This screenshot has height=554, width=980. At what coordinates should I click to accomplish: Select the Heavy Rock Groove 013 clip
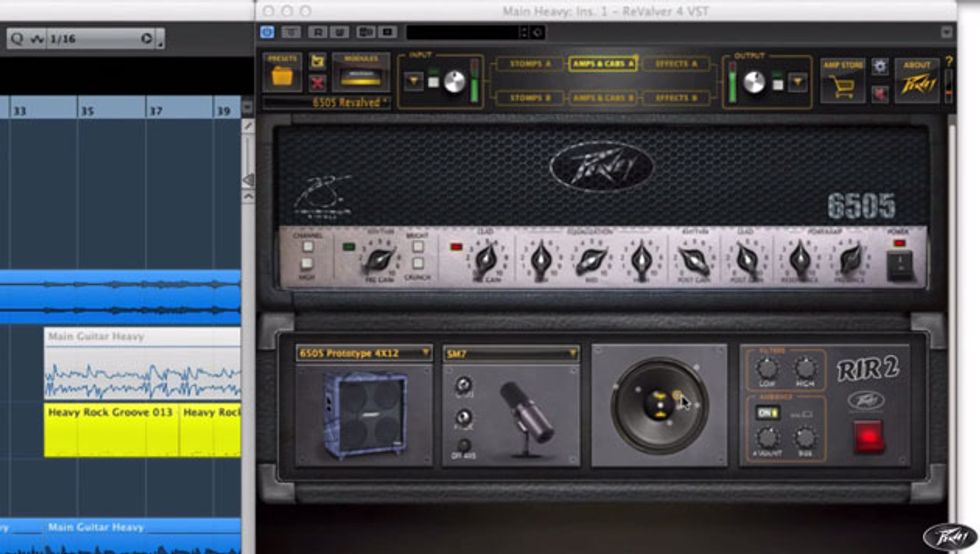110,412
